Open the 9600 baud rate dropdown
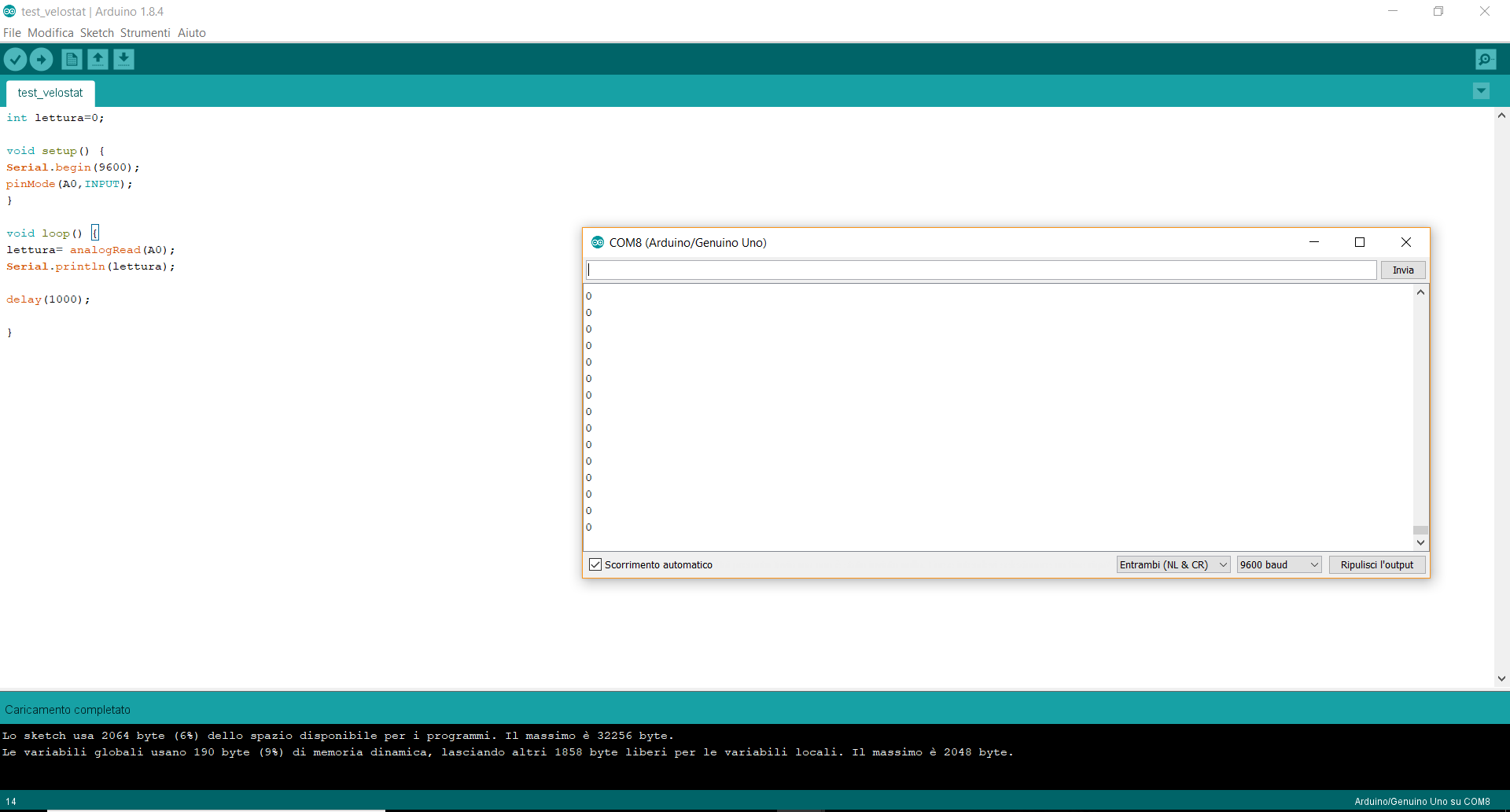Image resolution: width=1510 pixels, height=812 pixels. [x=1279, y=564]
